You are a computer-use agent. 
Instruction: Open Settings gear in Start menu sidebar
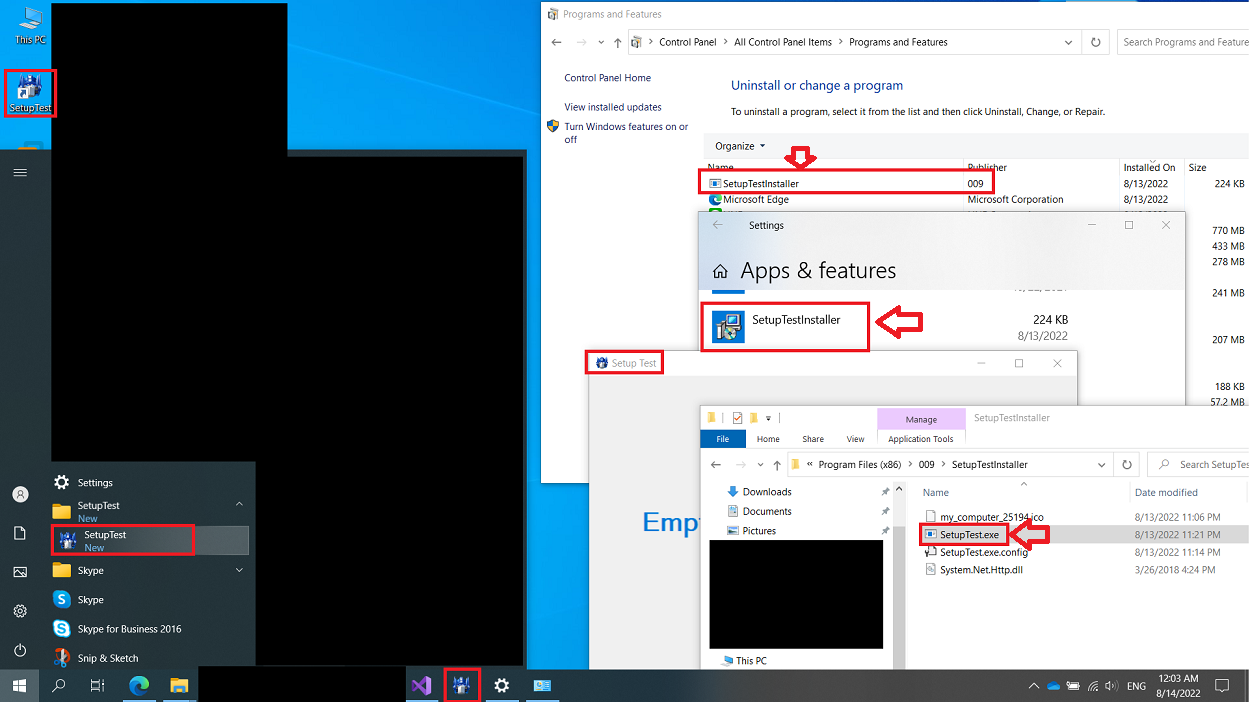pyautogui.click(x=20, y=611)
